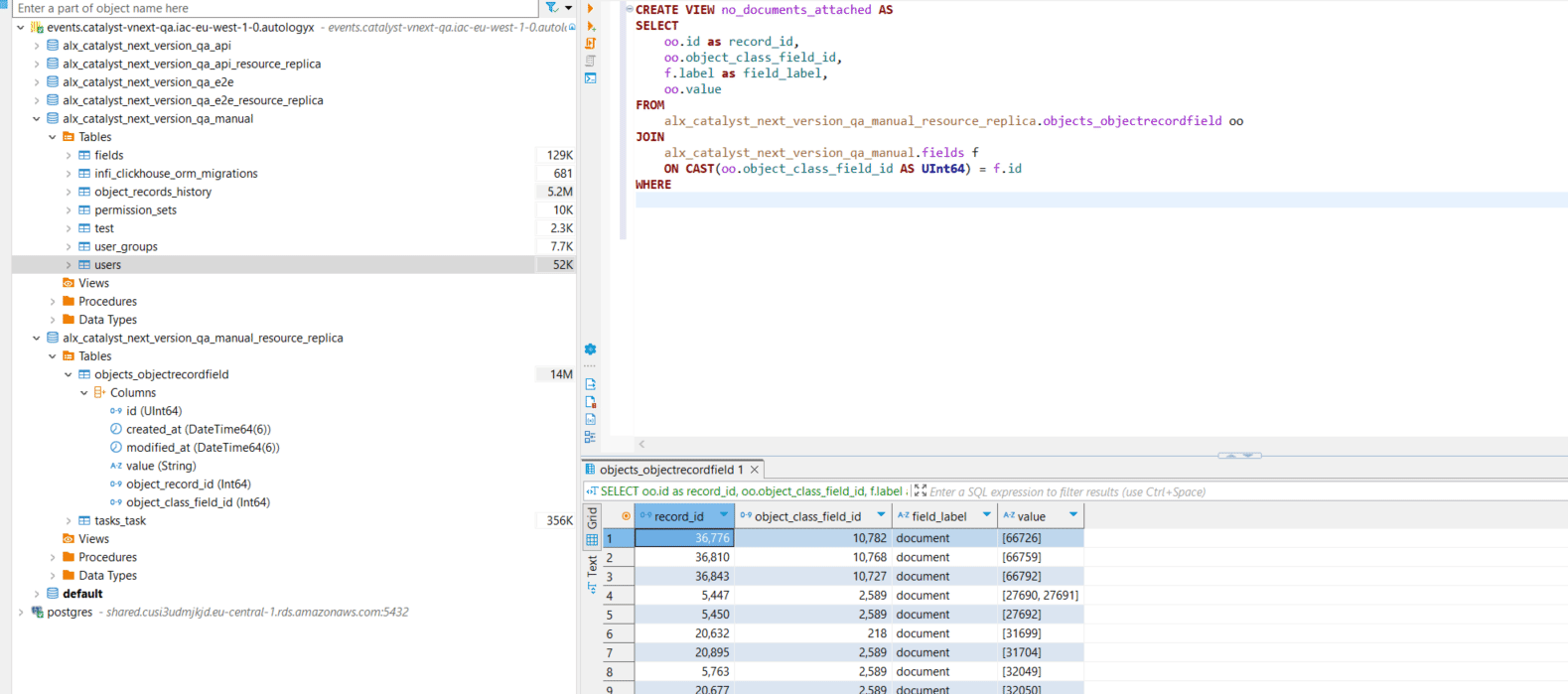The width and height of the screenshot is (1568, 694).
Task: Open the editor settings gear icon
Action: [x=591, y=349]
